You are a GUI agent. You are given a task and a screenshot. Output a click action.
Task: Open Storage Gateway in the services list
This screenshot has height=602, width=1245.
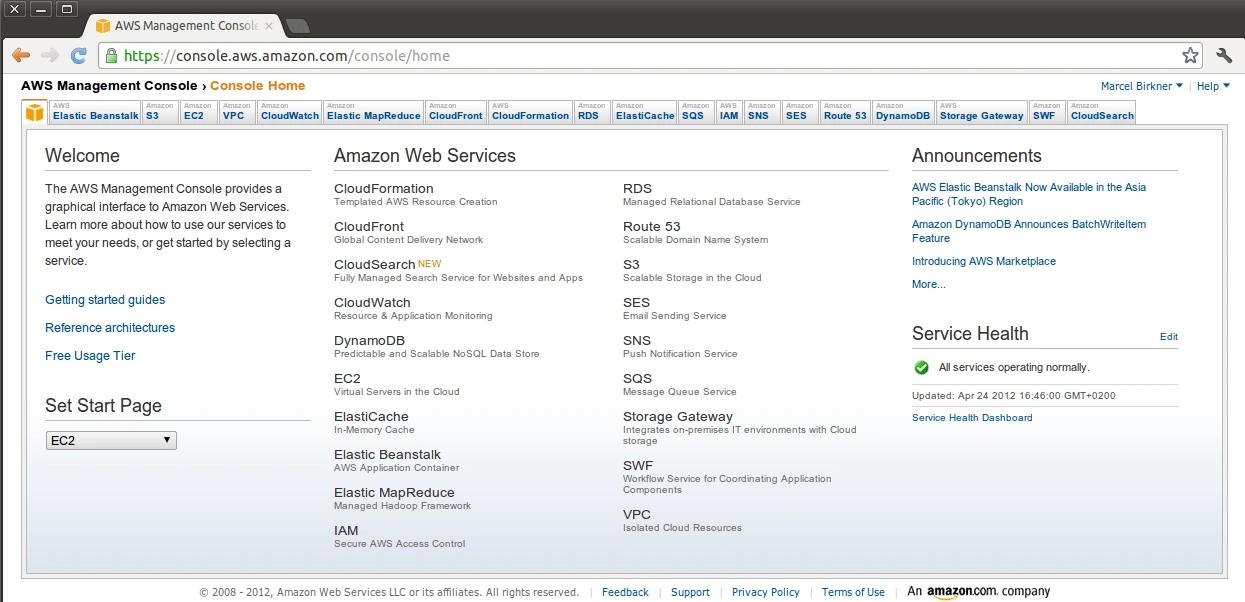click(678, 417)
